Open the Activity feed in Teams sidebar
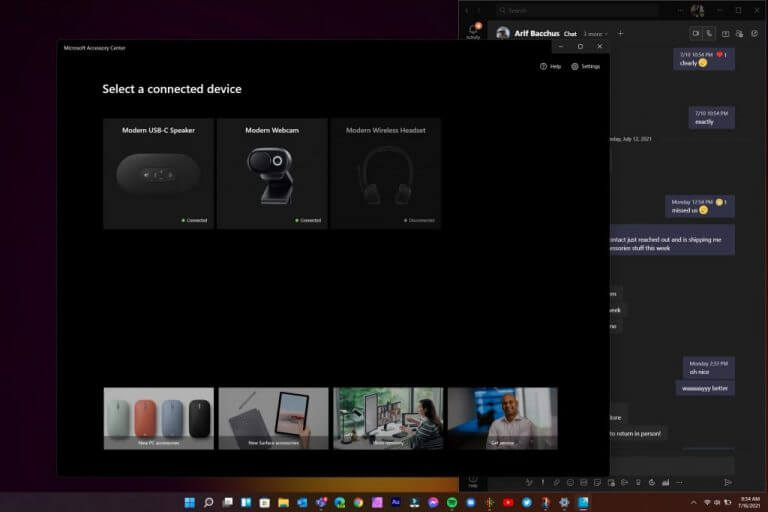 coord(473,30)
